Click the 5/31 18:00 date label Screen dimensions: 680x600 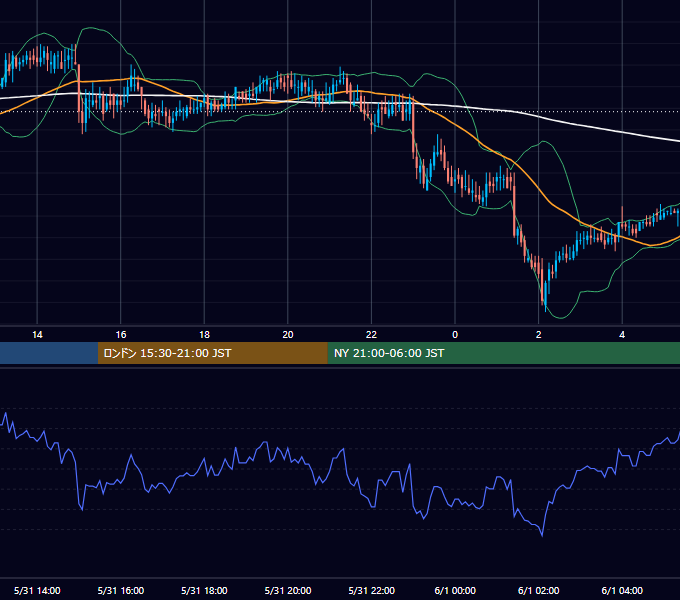click(x=204, y=590)
